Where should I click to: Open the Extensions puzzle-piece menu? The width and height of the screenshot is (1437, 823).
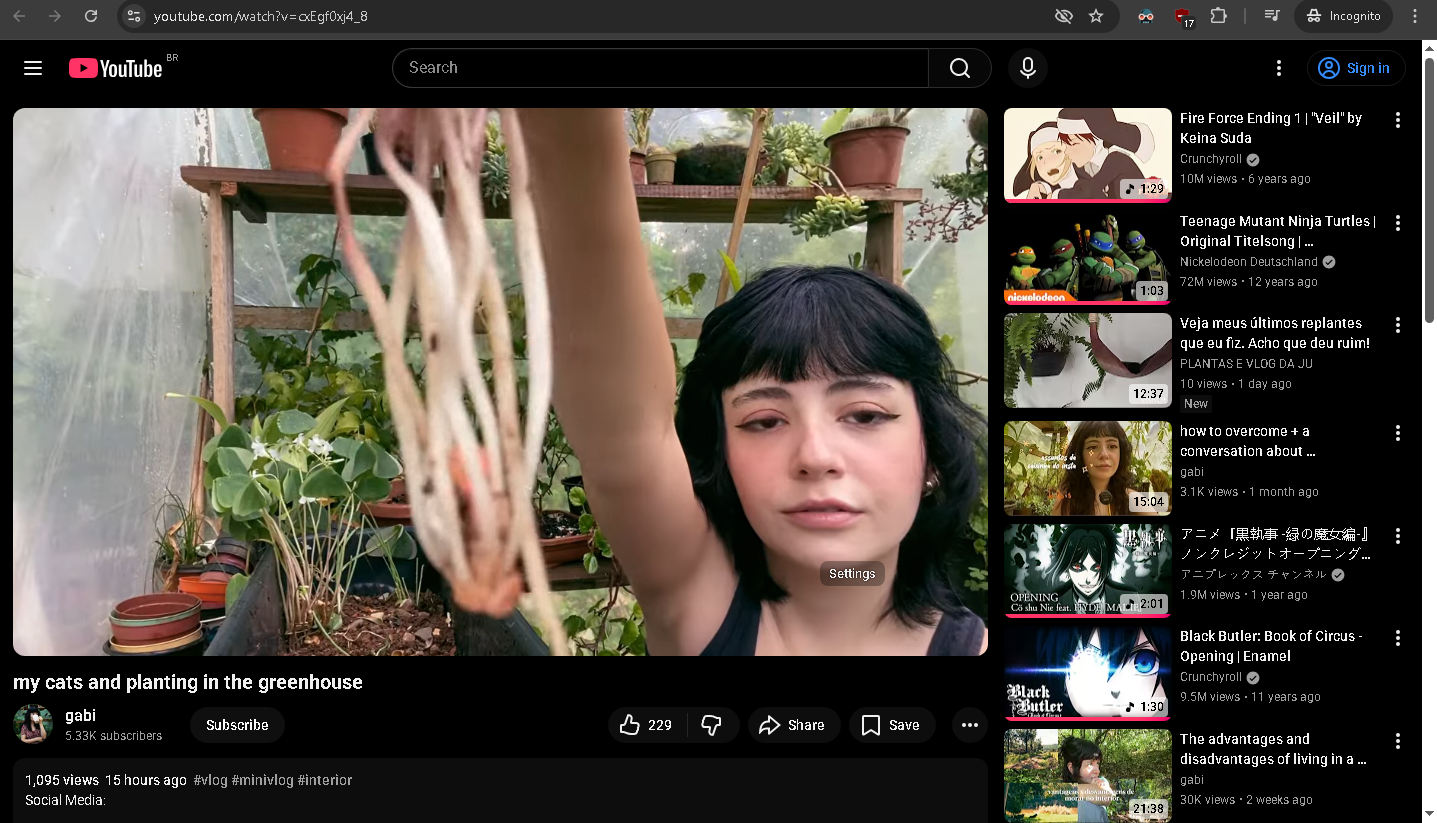click(x=1218, y=16)
